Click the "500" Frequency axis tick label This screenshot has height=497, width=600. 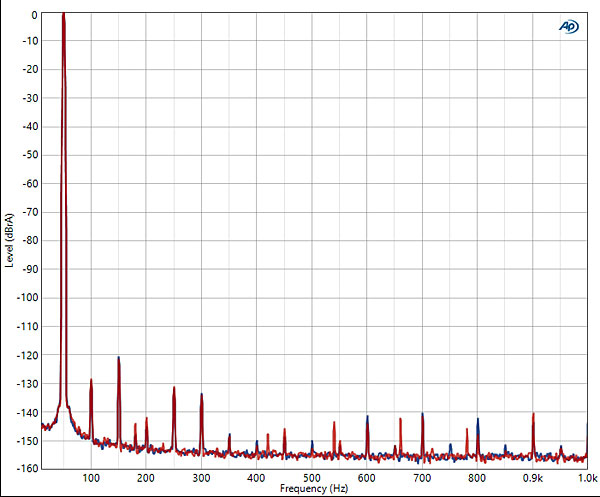[x=312, y=478]
